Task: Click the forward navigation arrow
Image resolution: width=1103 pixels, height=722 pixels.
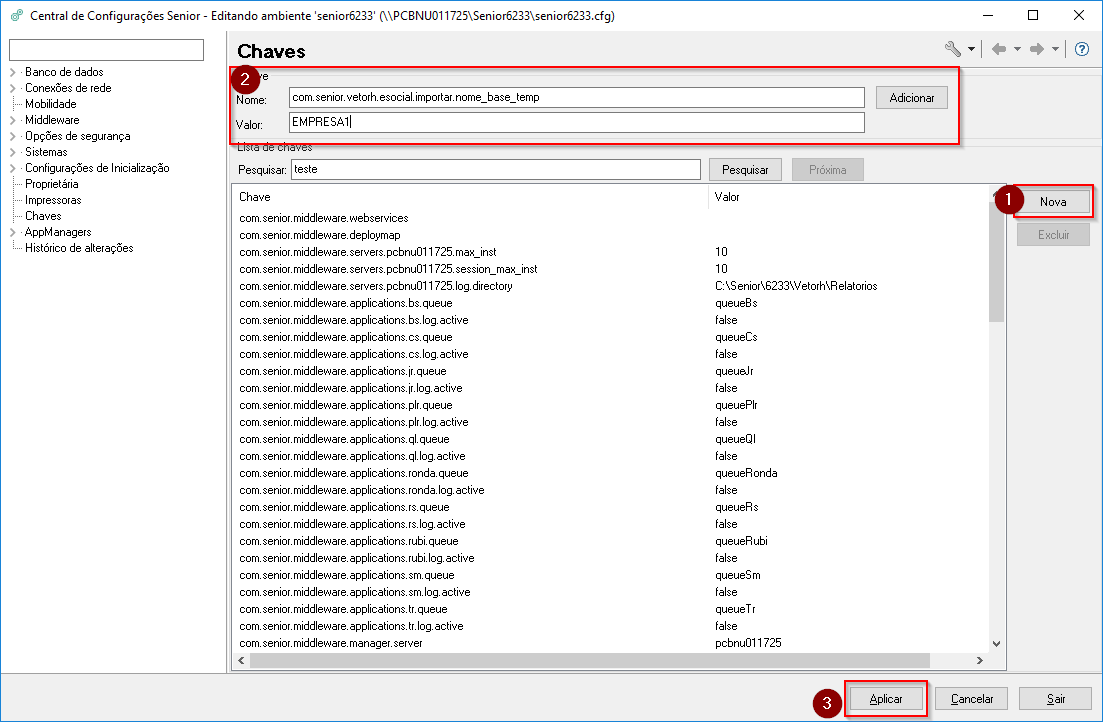Action: pos(1037,49)
